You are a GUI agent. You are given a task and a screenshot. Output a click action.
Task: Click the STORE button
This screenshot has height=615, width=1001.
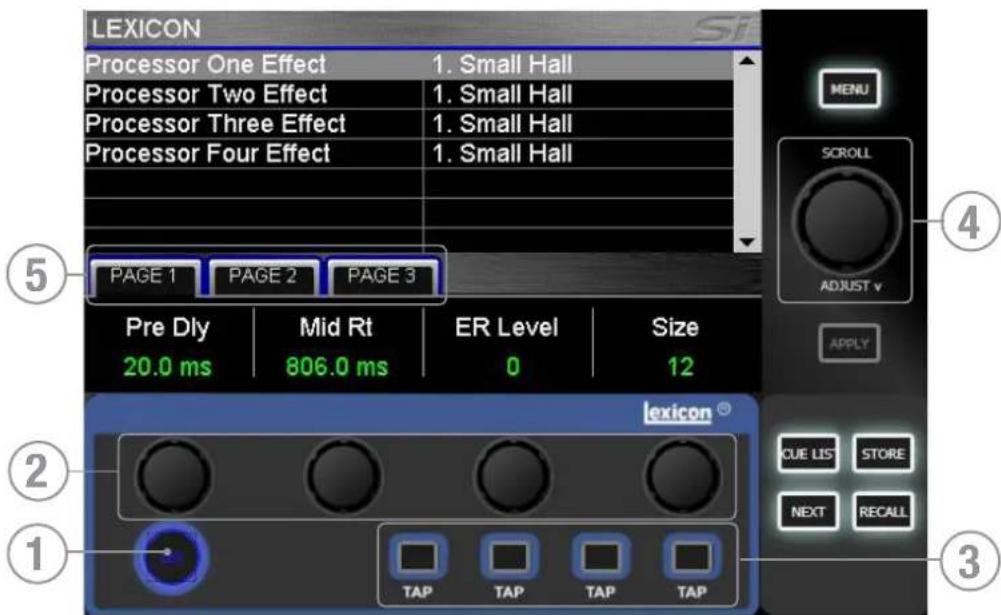click(883, 453)
